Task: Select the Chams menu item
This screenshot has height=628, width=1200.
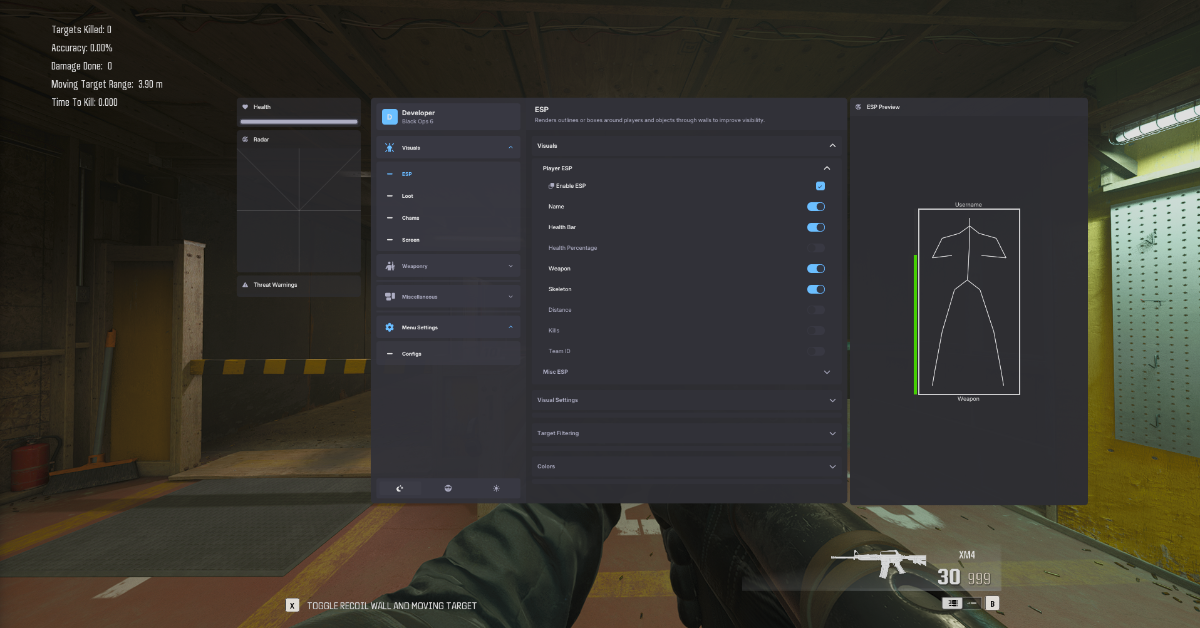Action: pos(410,218)
